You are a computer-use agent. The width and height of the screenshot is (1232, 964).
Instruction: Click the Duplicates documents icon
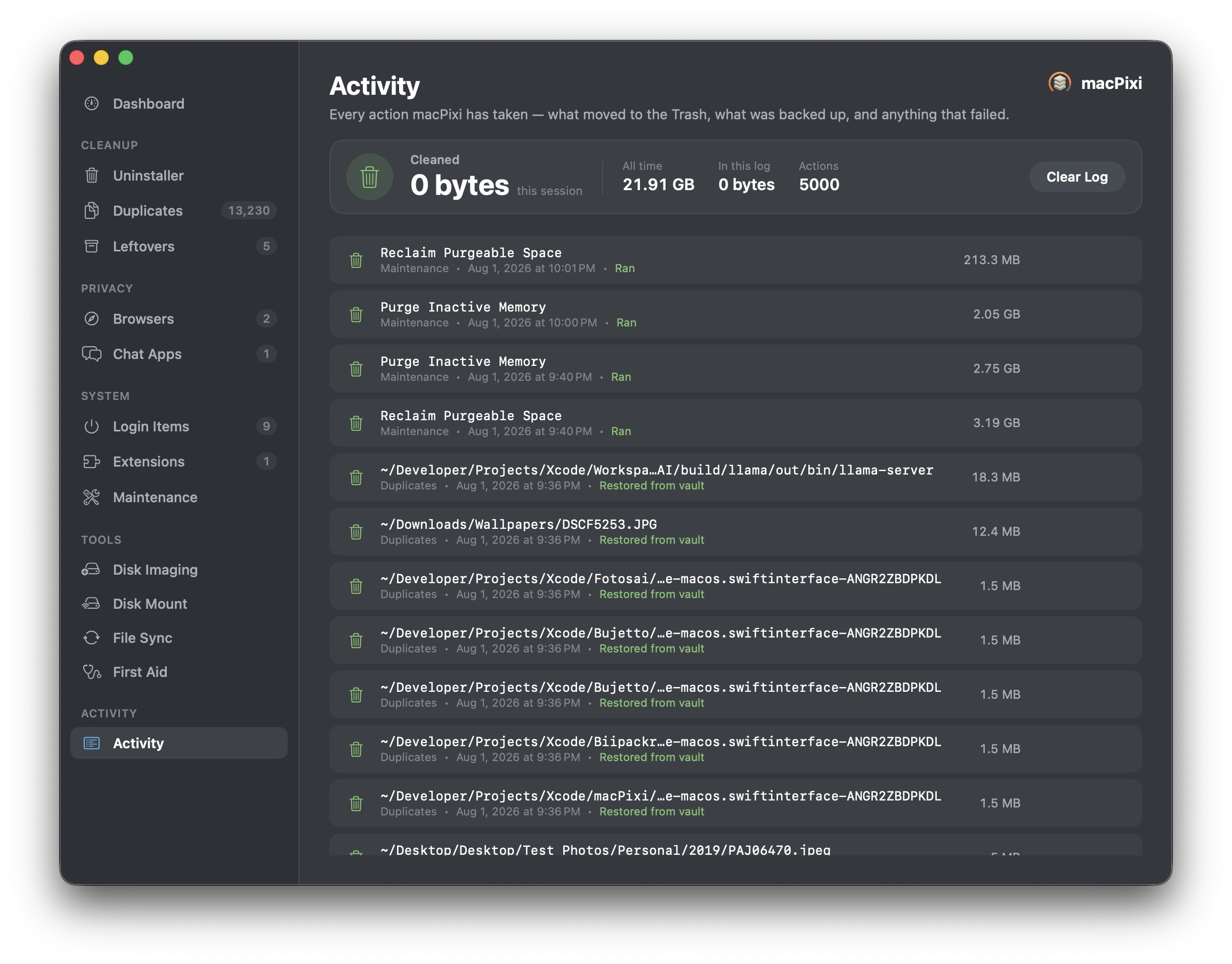(92, 210)
